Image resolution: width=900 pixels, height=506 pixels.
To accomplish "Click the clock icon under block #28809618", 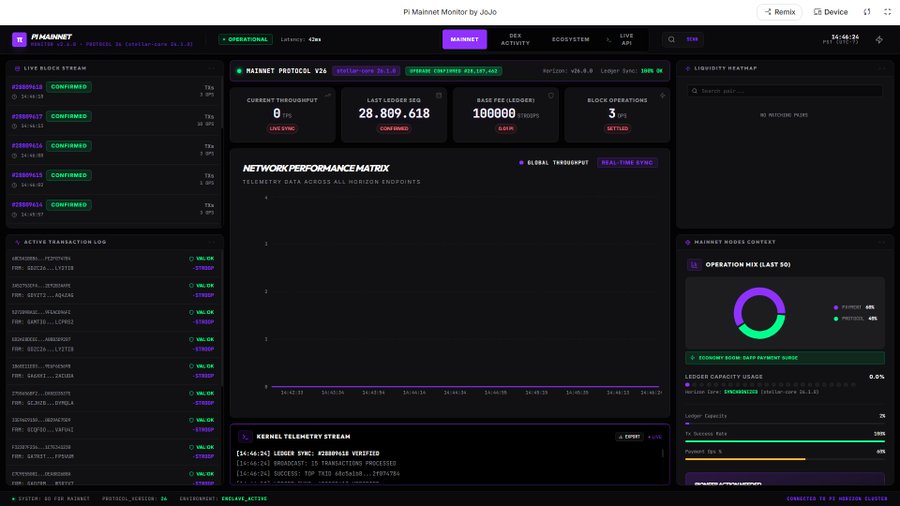I will [14, 96].
